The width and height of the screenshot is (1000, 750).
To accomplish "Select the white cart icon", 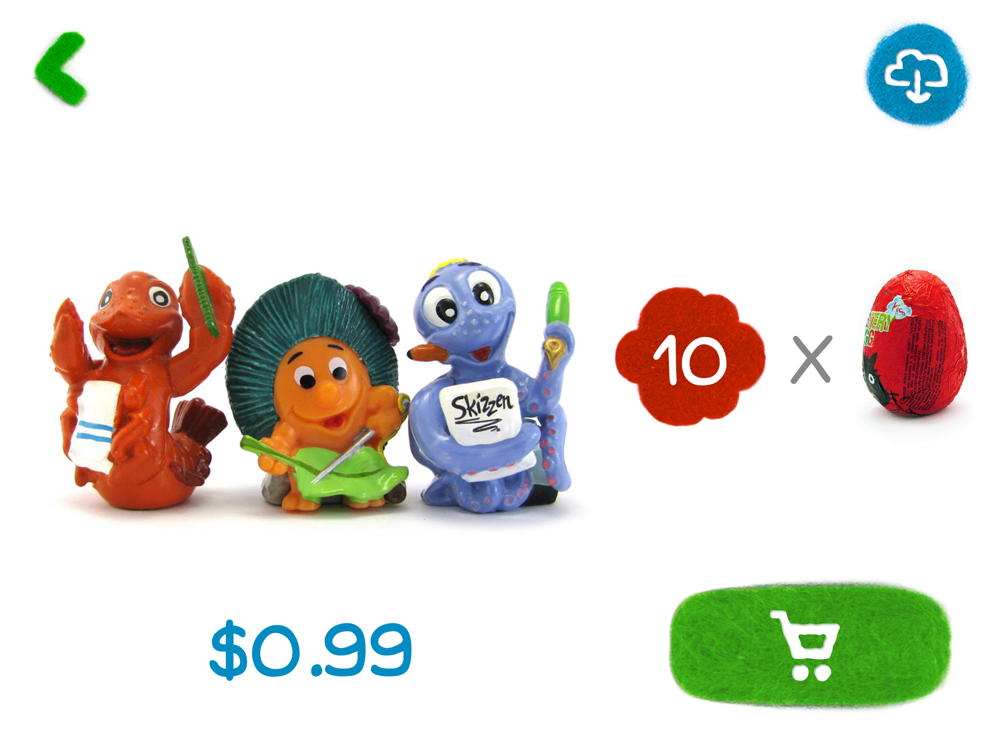I will pyautogui.click(x=805, y=645).
